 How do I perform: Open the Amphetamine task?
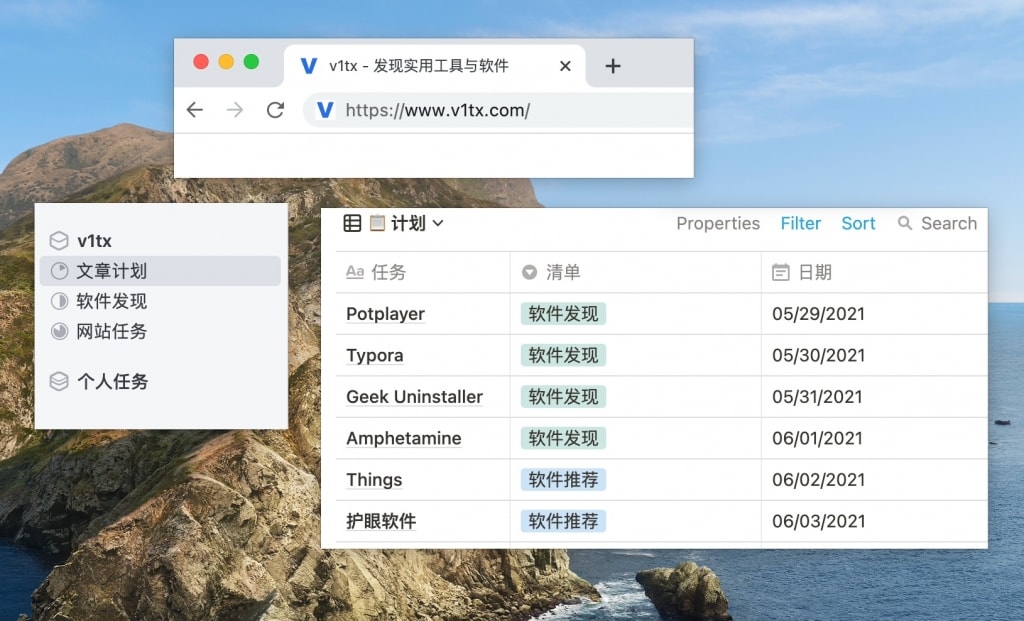pos(404,439)
